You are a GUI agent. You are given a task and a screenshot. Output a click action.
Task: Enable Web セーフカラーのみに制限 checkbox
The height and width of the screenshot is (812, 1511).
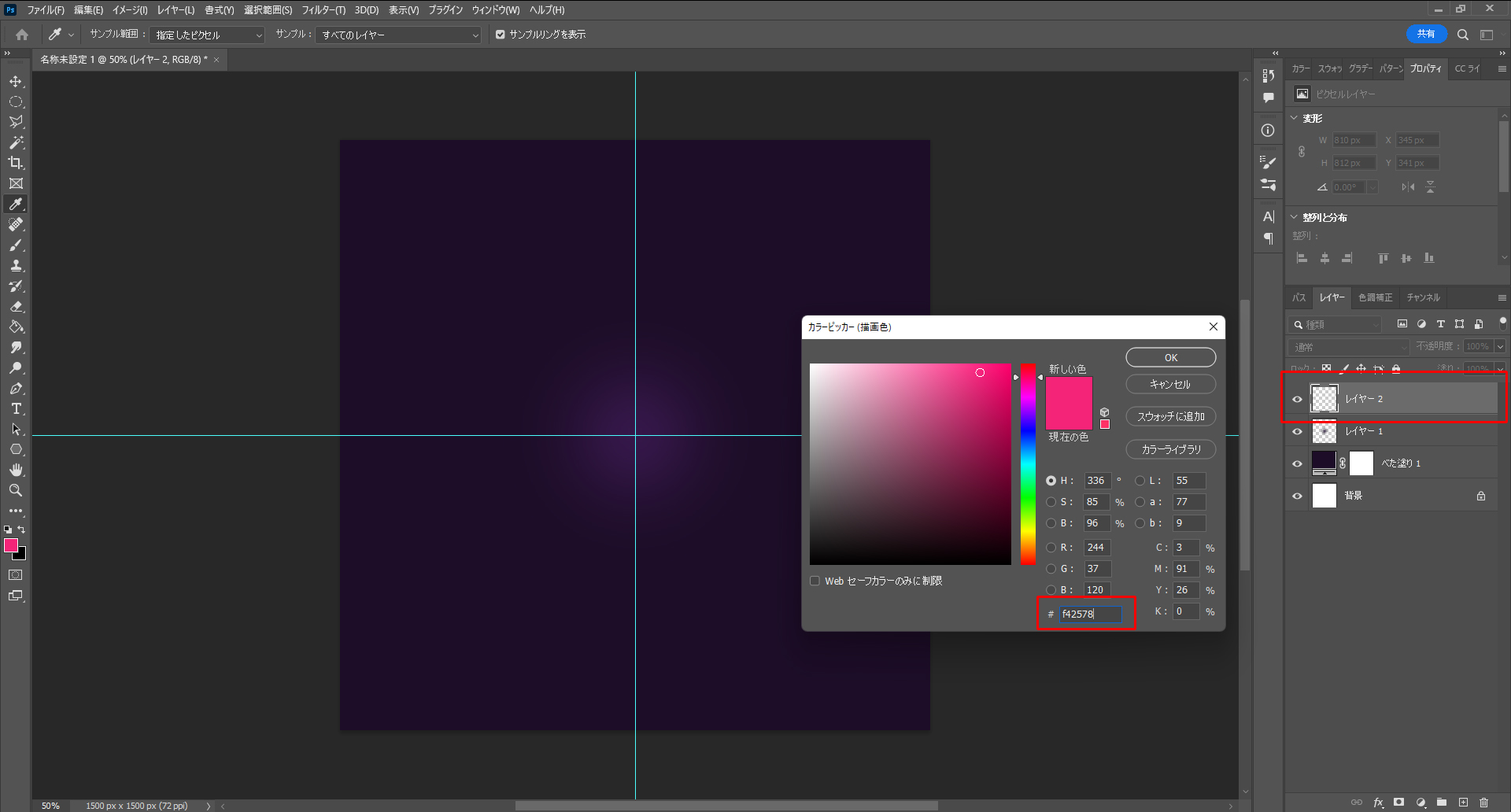815,581
